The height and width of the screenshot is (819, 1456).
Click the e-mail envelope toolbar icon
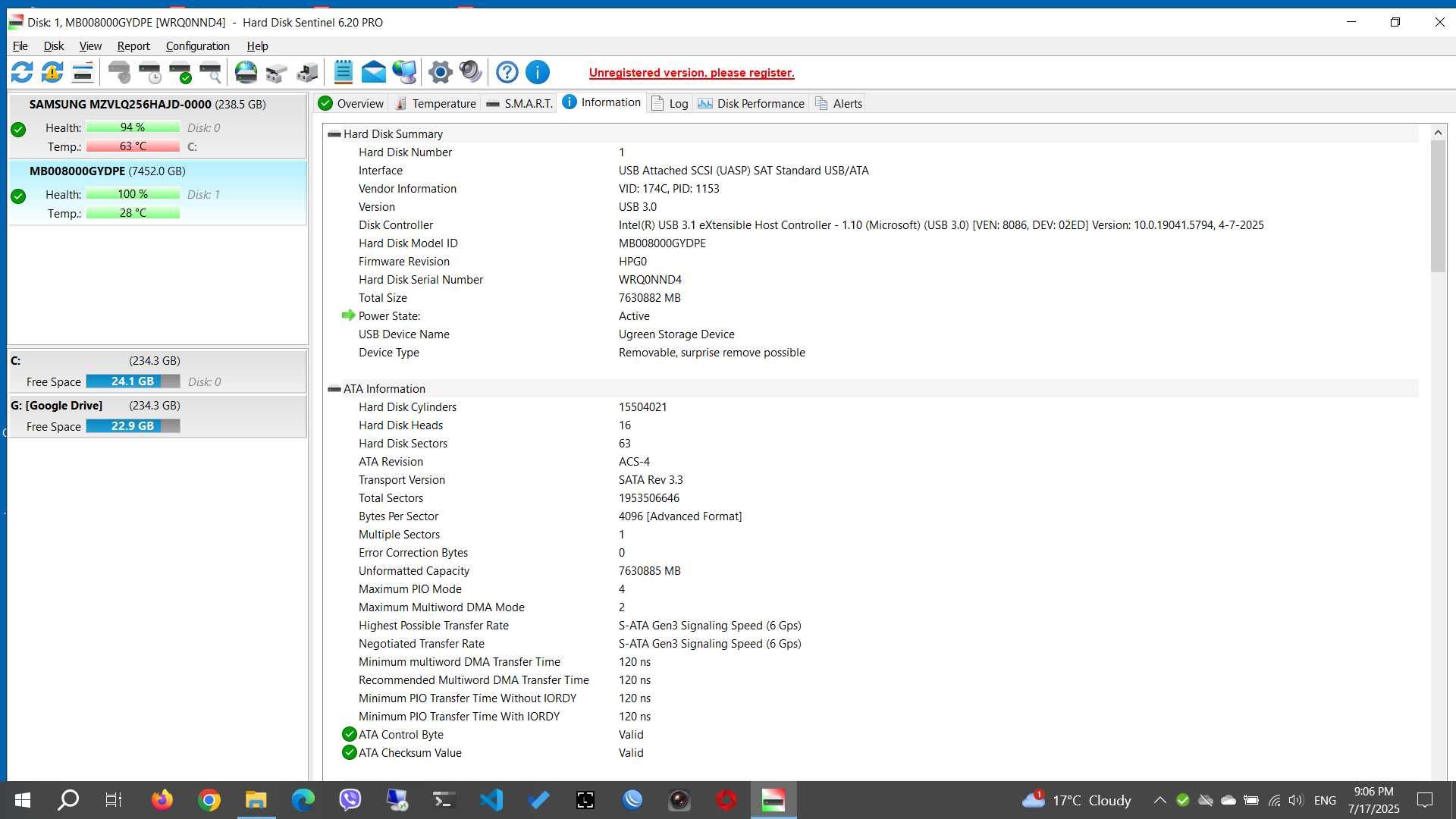(x=373, y=73)
